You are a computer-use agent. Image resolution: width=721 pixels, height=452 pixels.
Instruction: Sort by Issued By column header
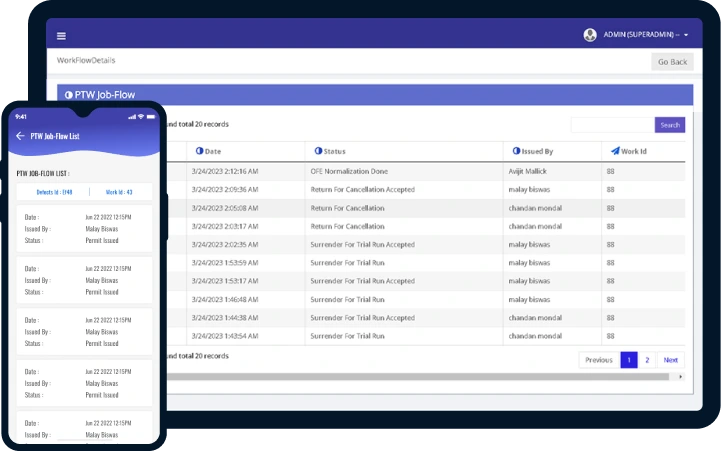point(536,151)
